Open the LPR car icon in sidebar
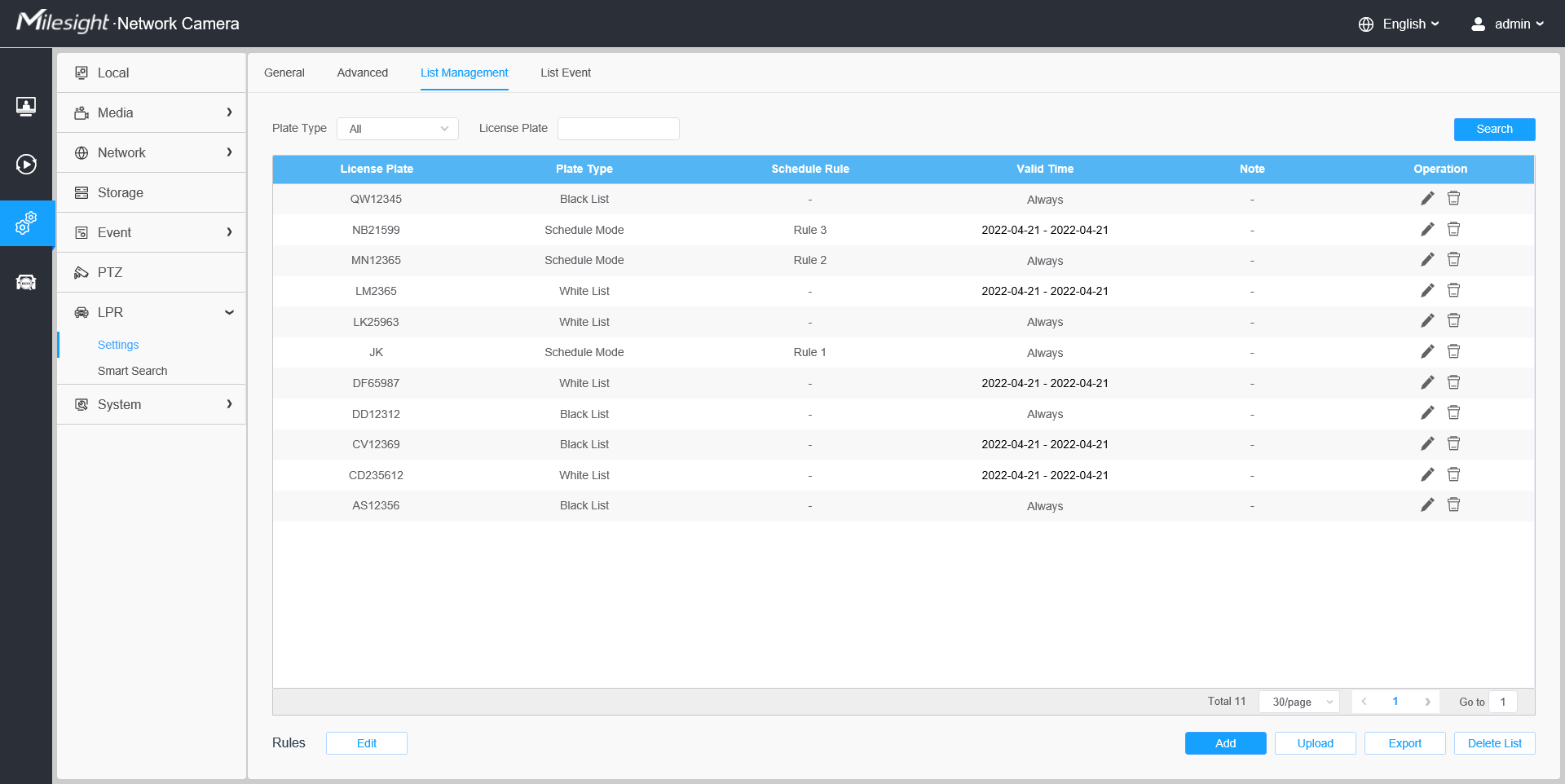 point(26,282)
